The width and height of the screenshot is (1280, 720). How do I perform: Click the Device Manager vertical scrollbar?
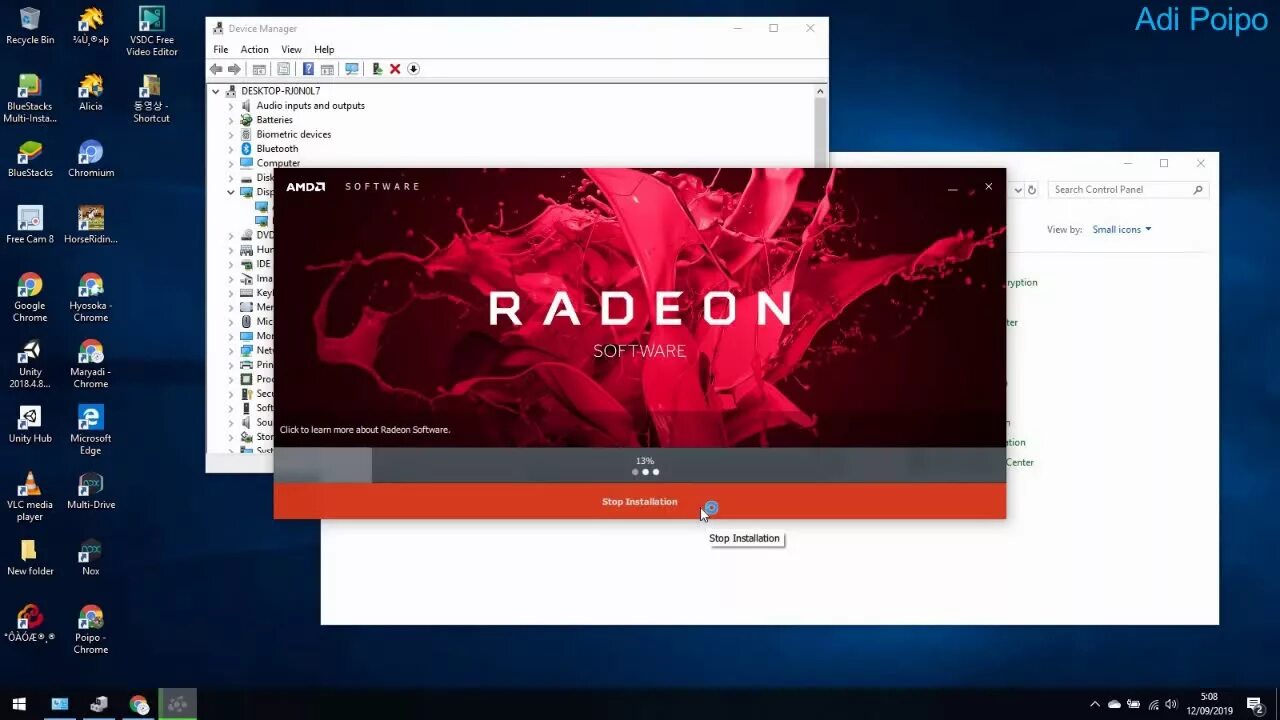coord(821,125)
